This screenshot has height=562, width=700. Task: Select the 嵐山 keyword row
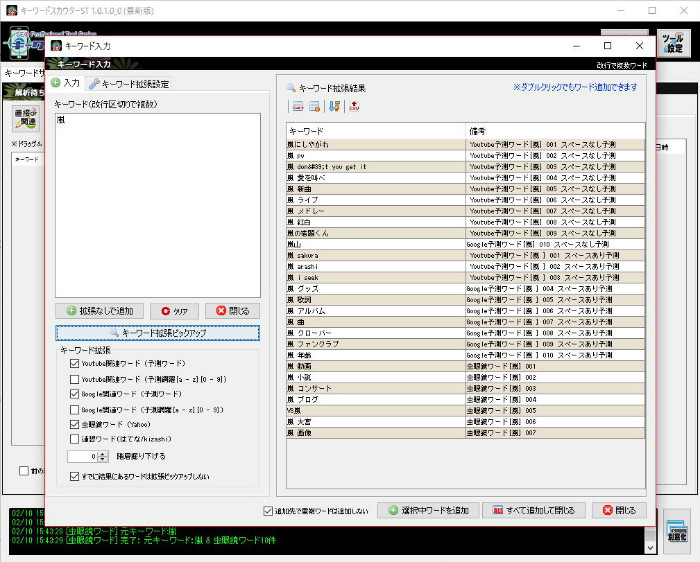[x=466, y=244]
